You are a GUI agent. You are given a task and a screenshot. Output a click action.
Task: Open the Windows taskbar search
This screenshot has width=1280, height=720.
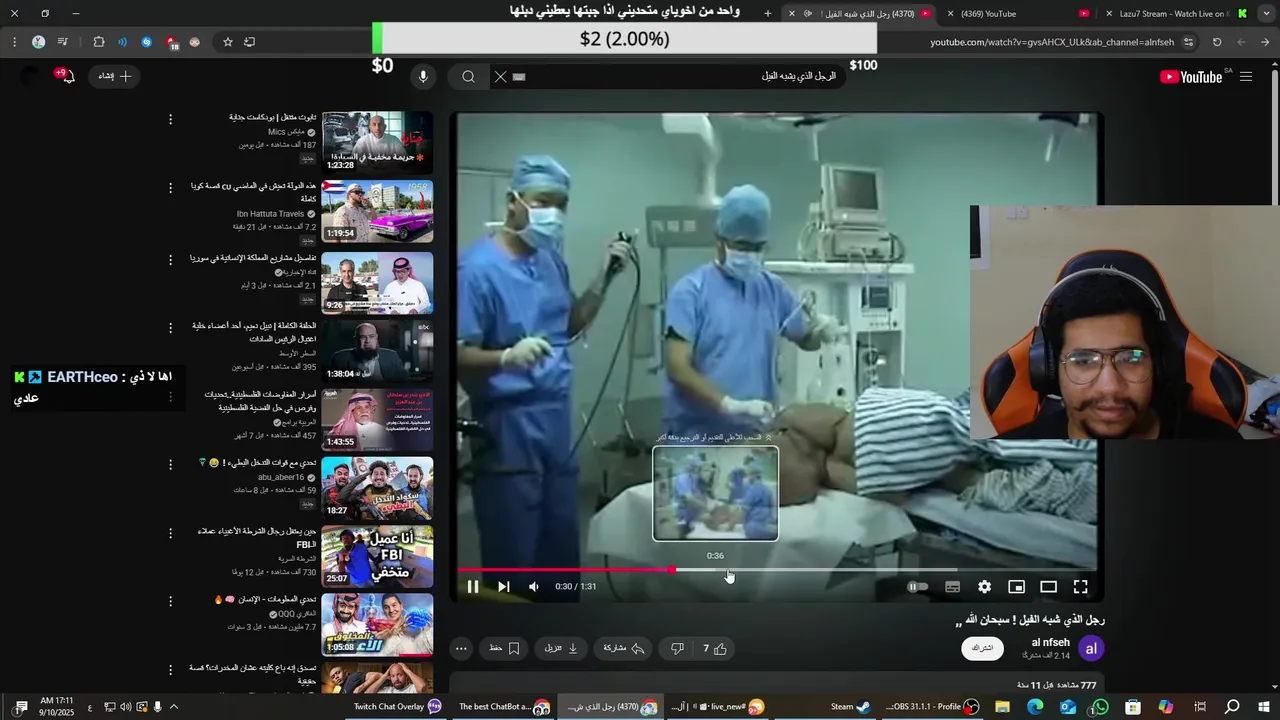[x=1232, y=707]
